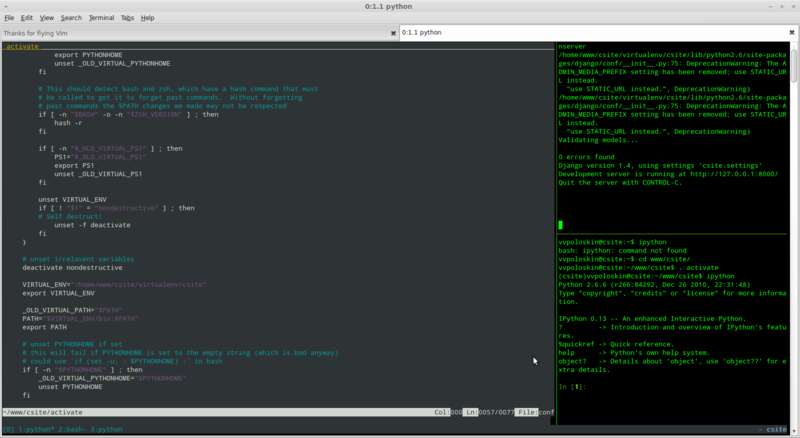Click the http://127.0.0.1:8000/ server URL

(x=734, y=174)
